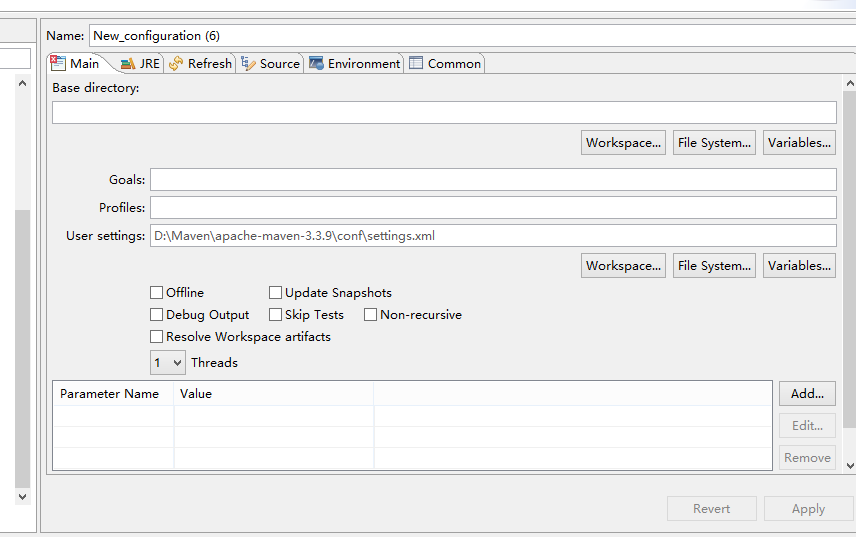Click into the Goals input field

[x=493, y=180]
